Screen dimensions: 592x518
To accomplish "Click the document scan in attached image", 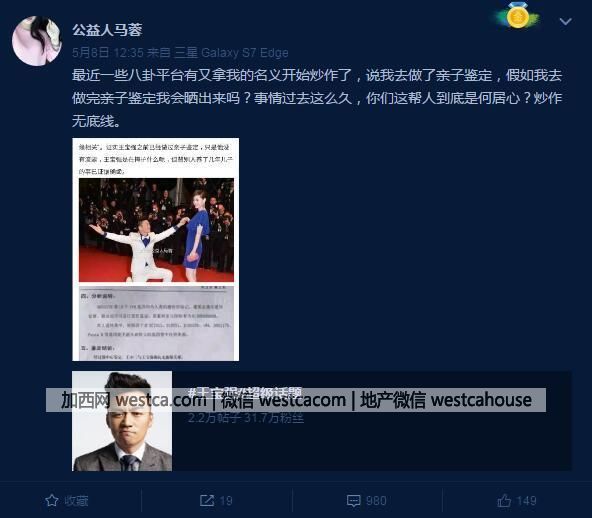I will point(156,323).
